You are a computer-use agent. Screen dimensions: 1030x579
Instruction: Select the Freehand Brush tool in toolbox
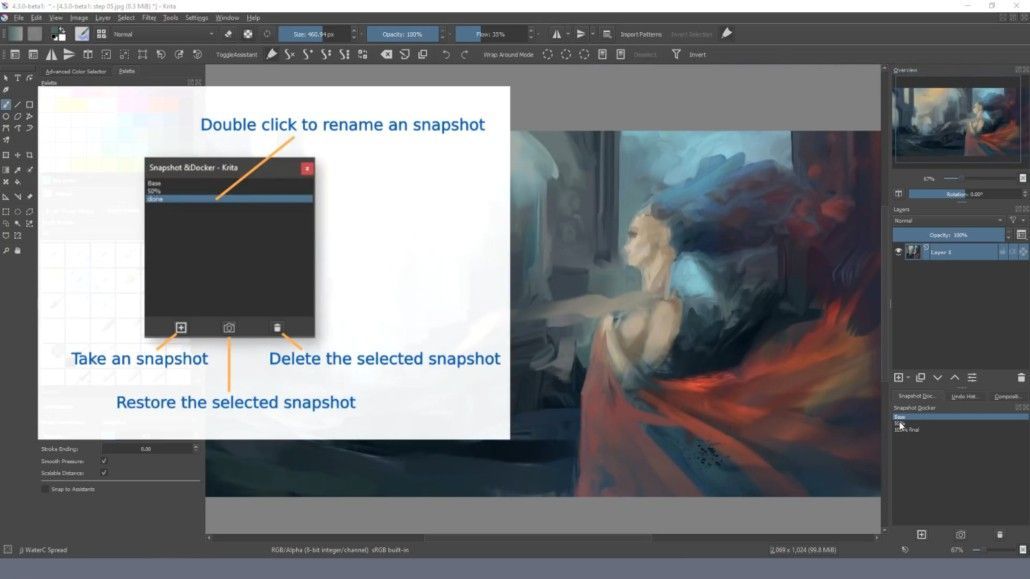point(6,104)
